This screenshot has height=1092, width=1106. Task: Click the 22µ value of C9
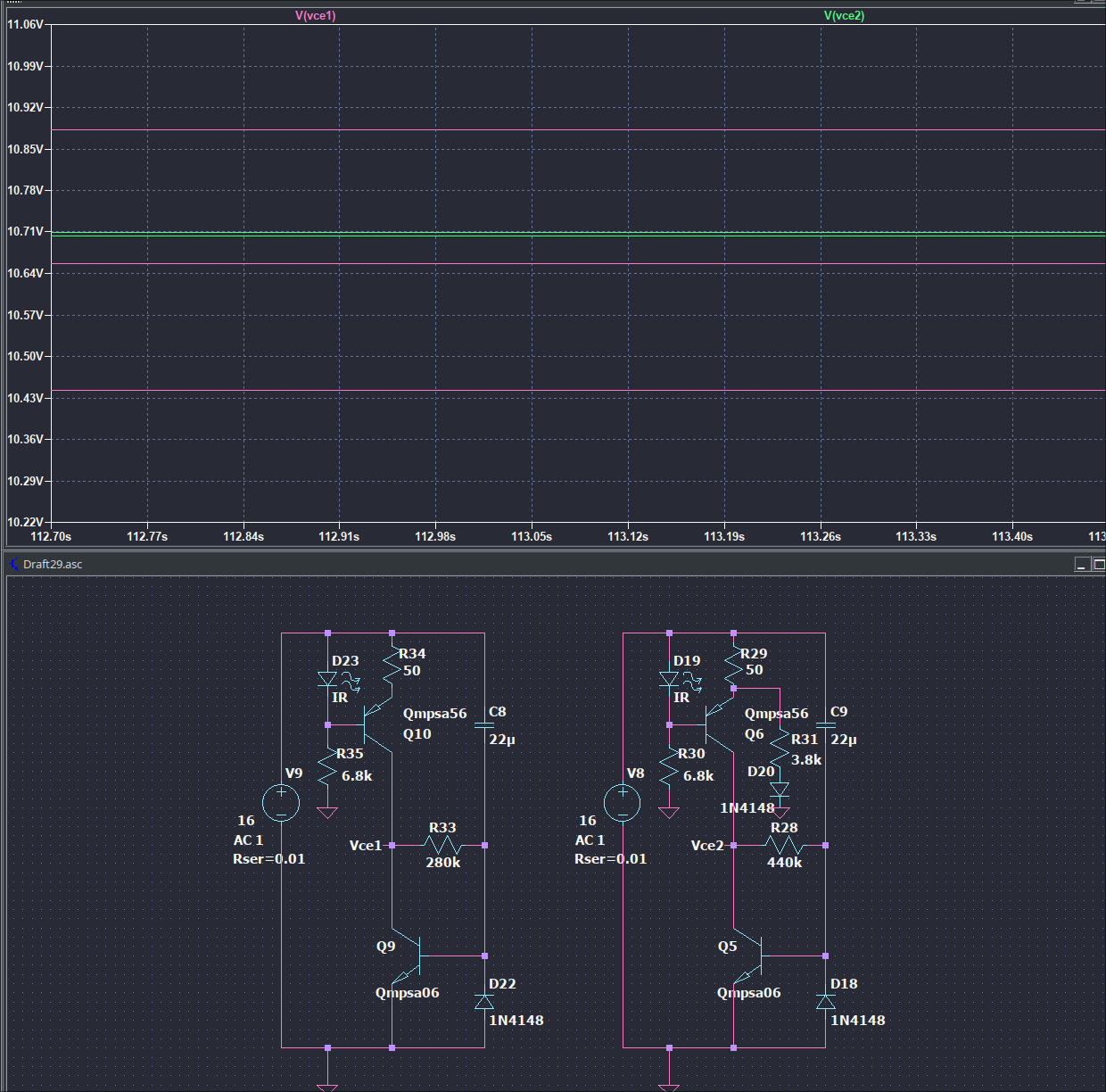click(x=844, y=740)
